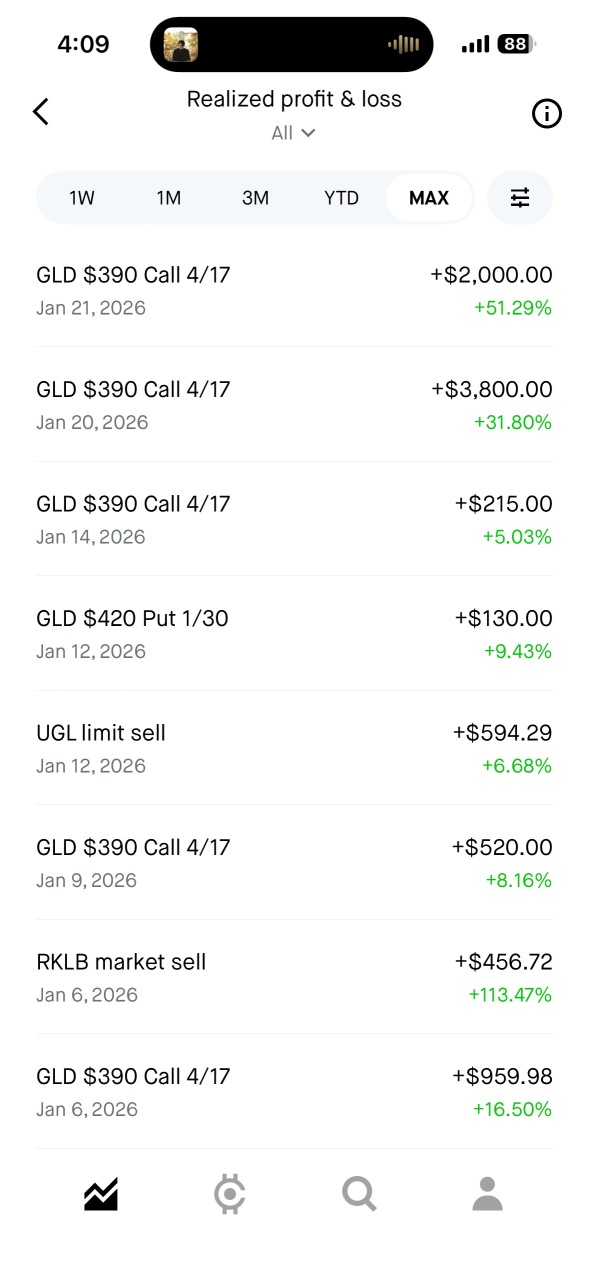This screenshot has height=1278, width=589.
Task: View the UGL limit sell trade
Action: 294,748
